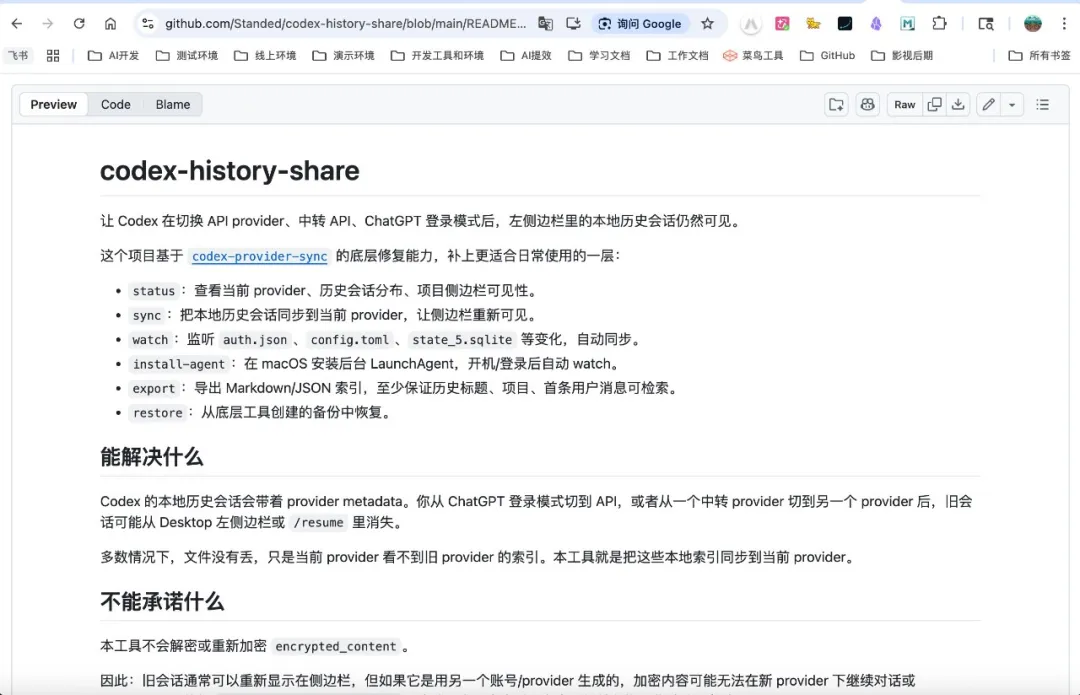
Task: Open the M extension icon
Action: point(907,23)
